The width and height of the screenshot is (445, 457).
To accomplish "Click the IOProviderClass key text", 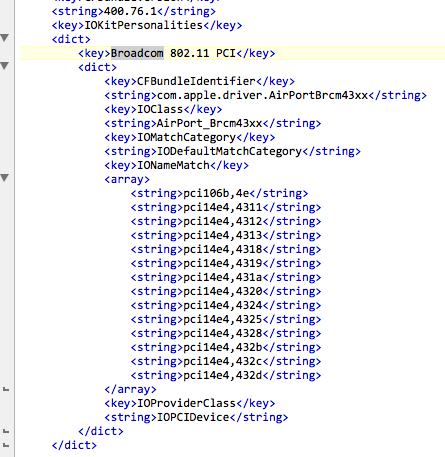I will (x=186, y=403).
